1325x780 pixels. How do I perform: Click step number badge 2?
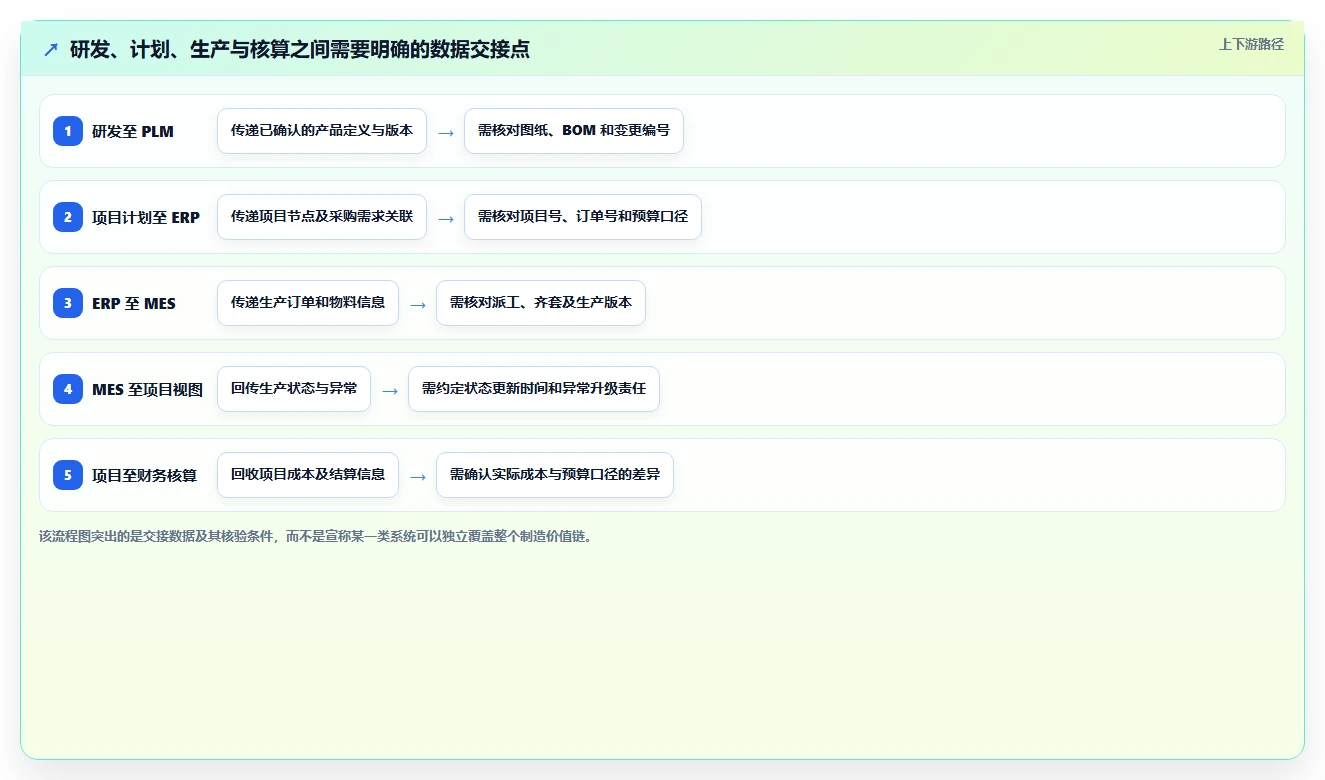pos(68,217)
